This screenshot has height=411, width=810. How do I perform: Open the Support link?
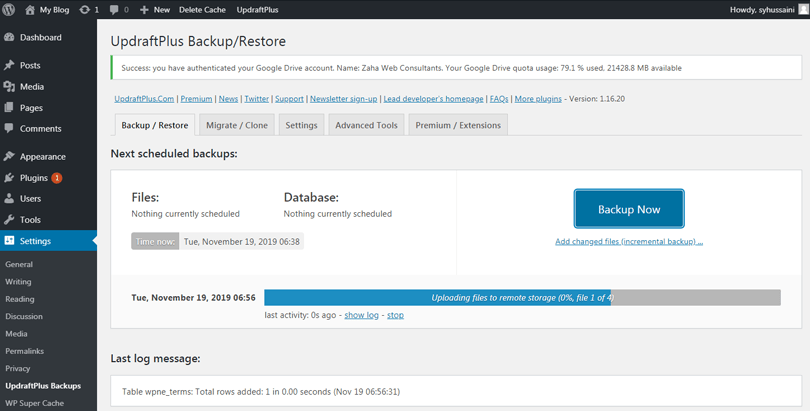(x=289, y=99)
